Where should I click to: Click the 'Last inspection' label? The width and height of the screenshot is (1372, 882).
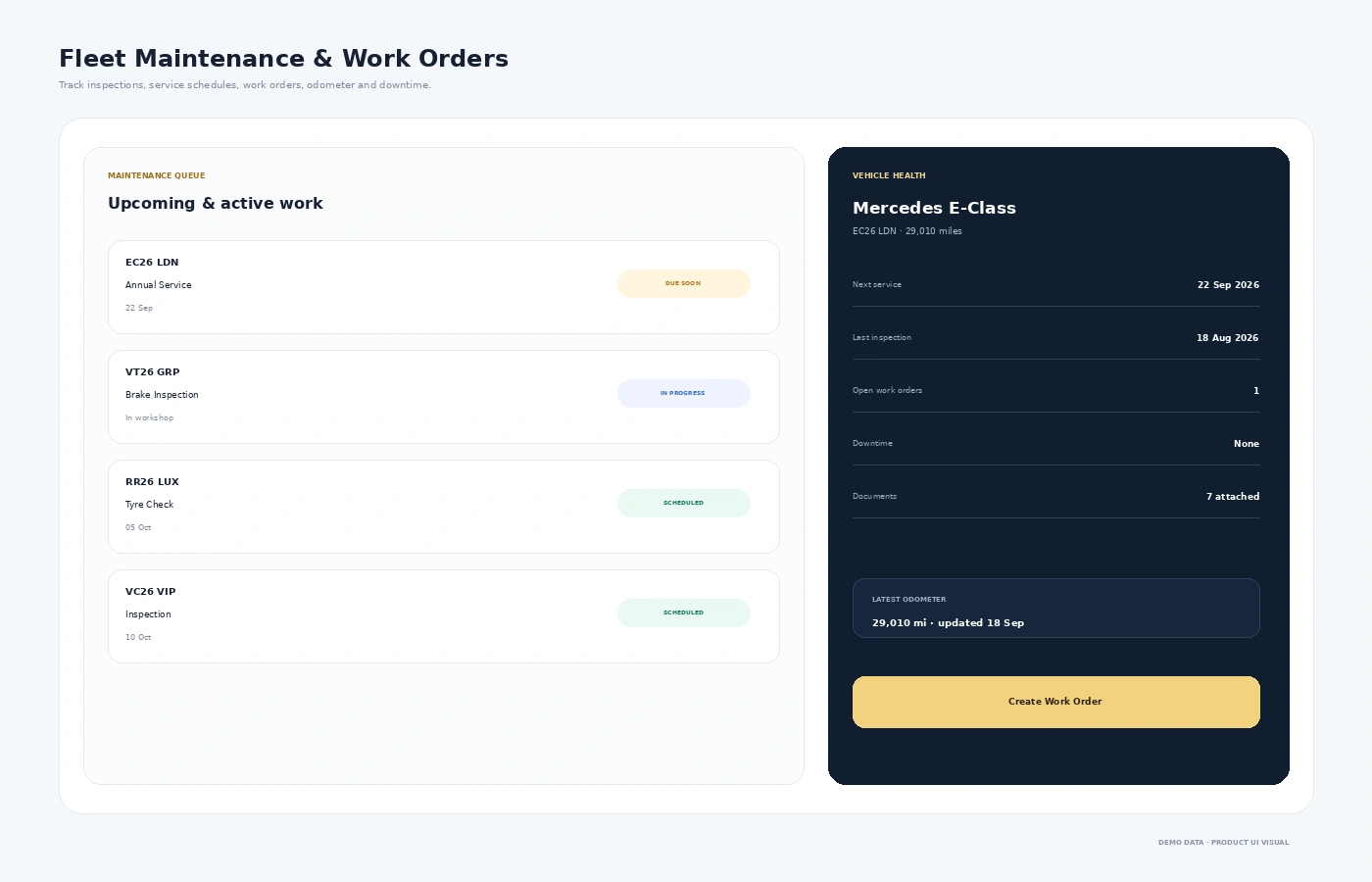882,338
